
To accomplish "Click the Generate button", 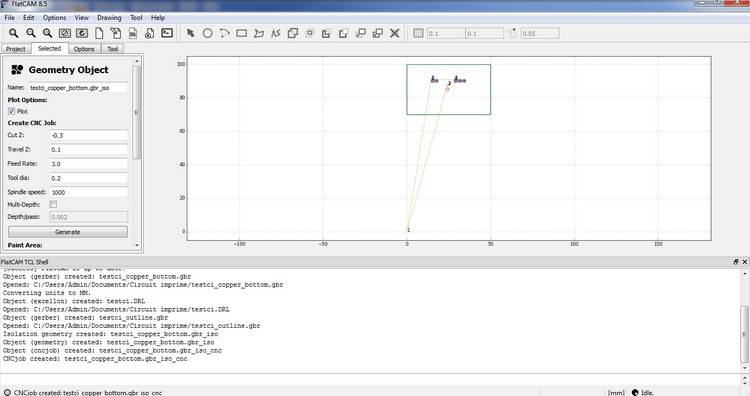I will tap(67, 232).
